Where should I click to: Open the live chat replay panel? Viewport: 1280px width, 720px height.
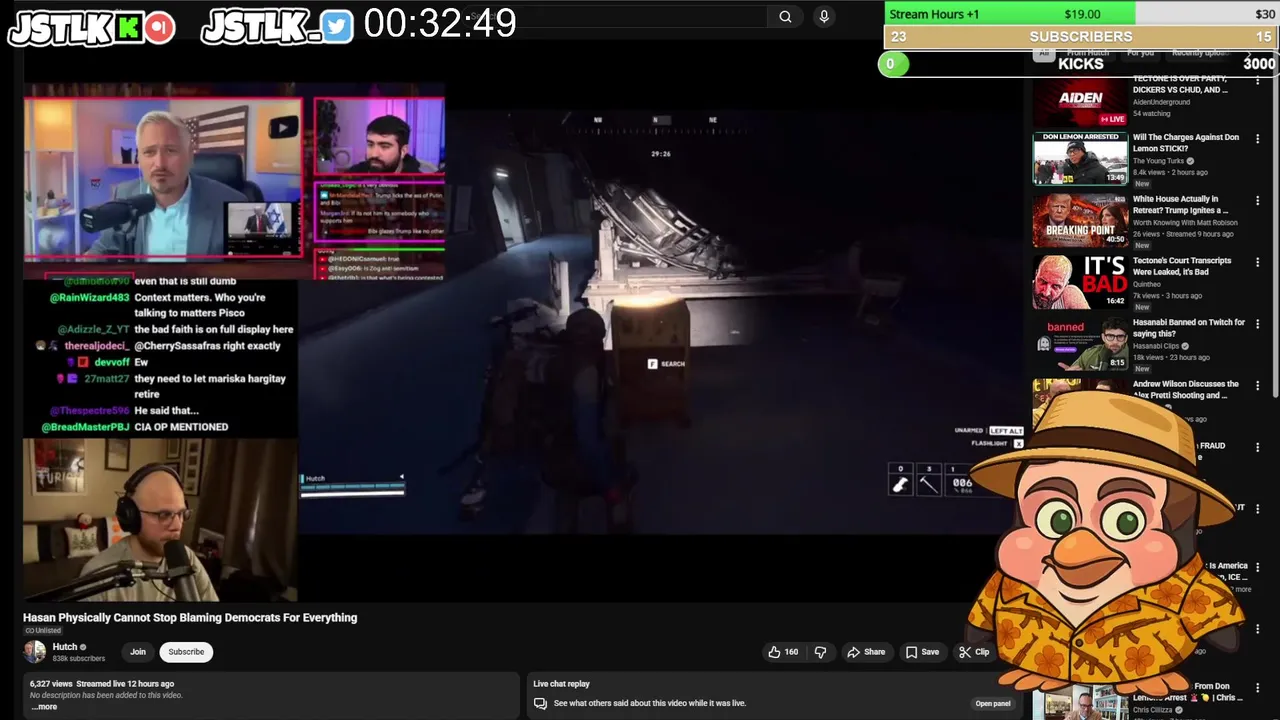click(x=993, y=703)
